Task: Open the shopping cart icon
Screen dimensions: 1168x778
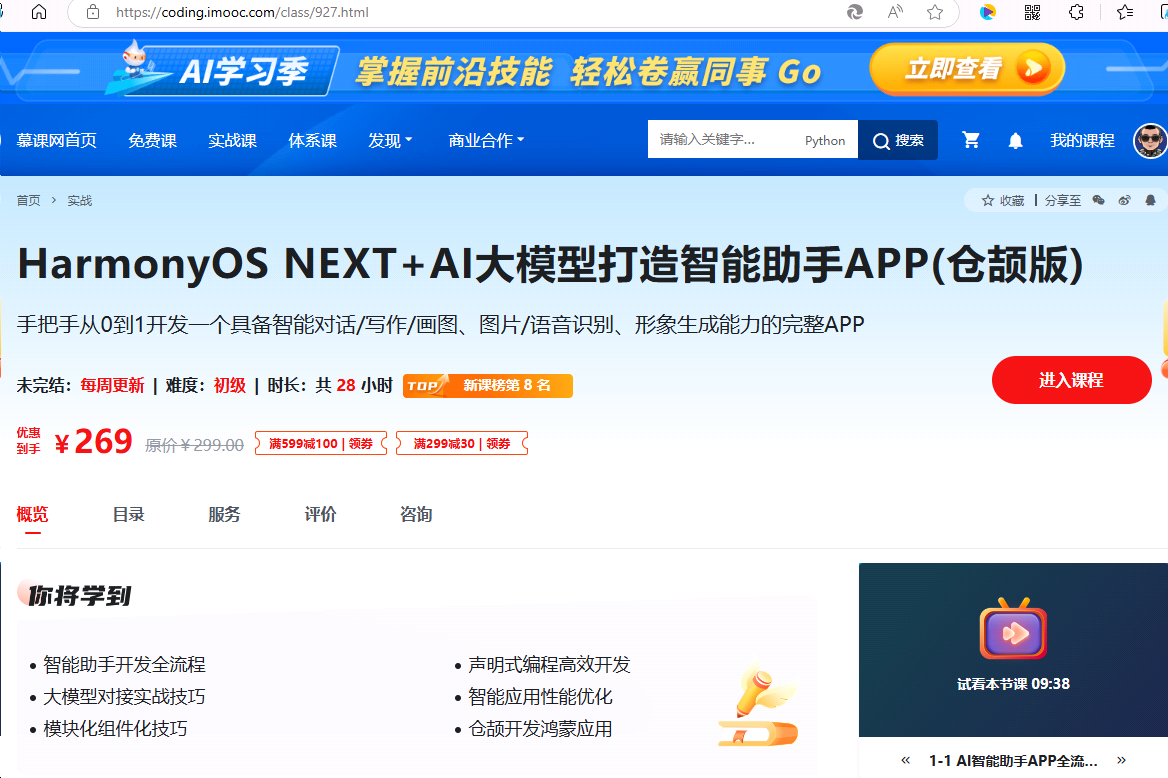Action: 971,140
